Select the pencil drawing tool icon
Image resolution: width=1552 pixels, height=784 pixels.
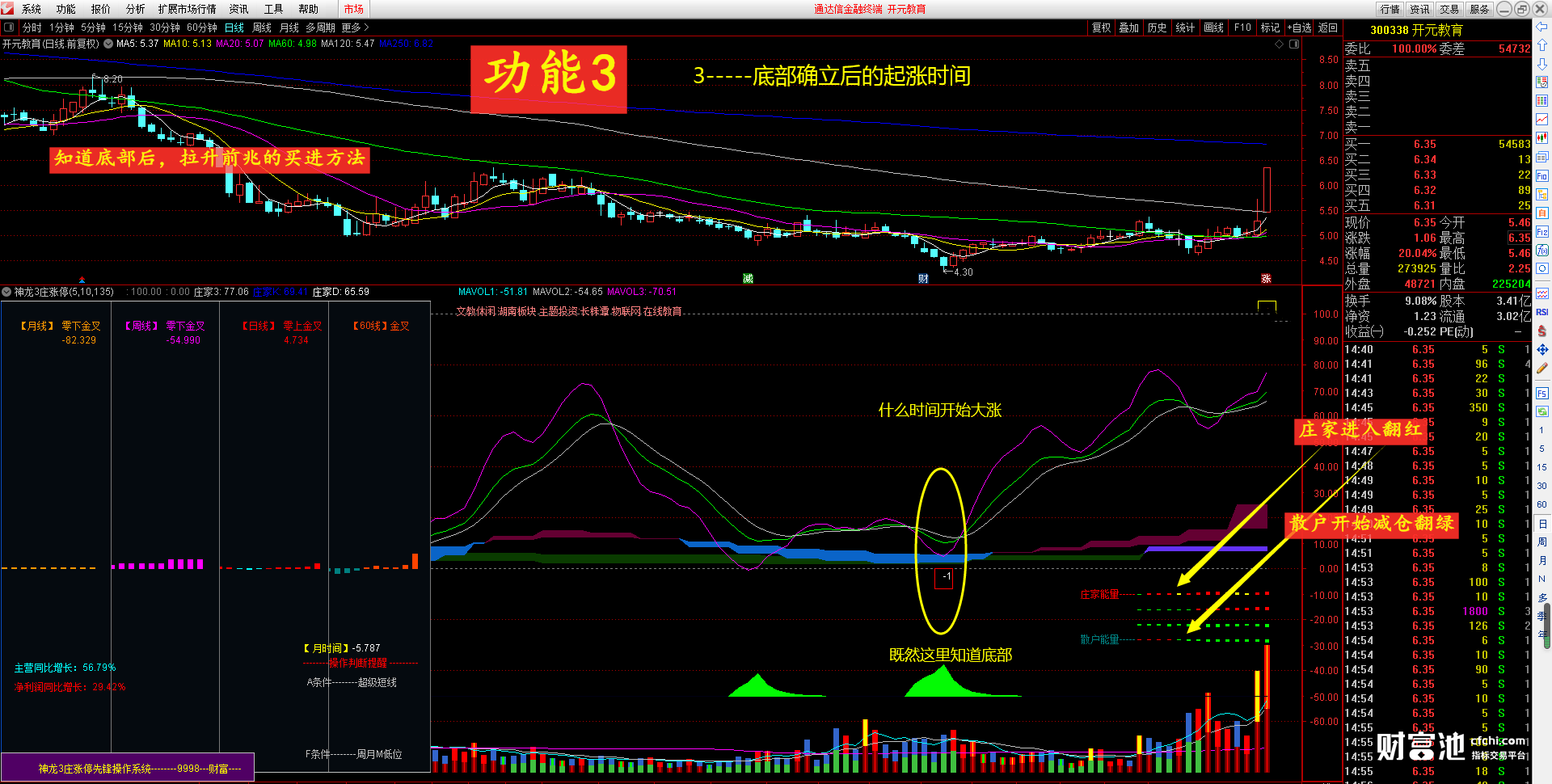click(1541, 368)
